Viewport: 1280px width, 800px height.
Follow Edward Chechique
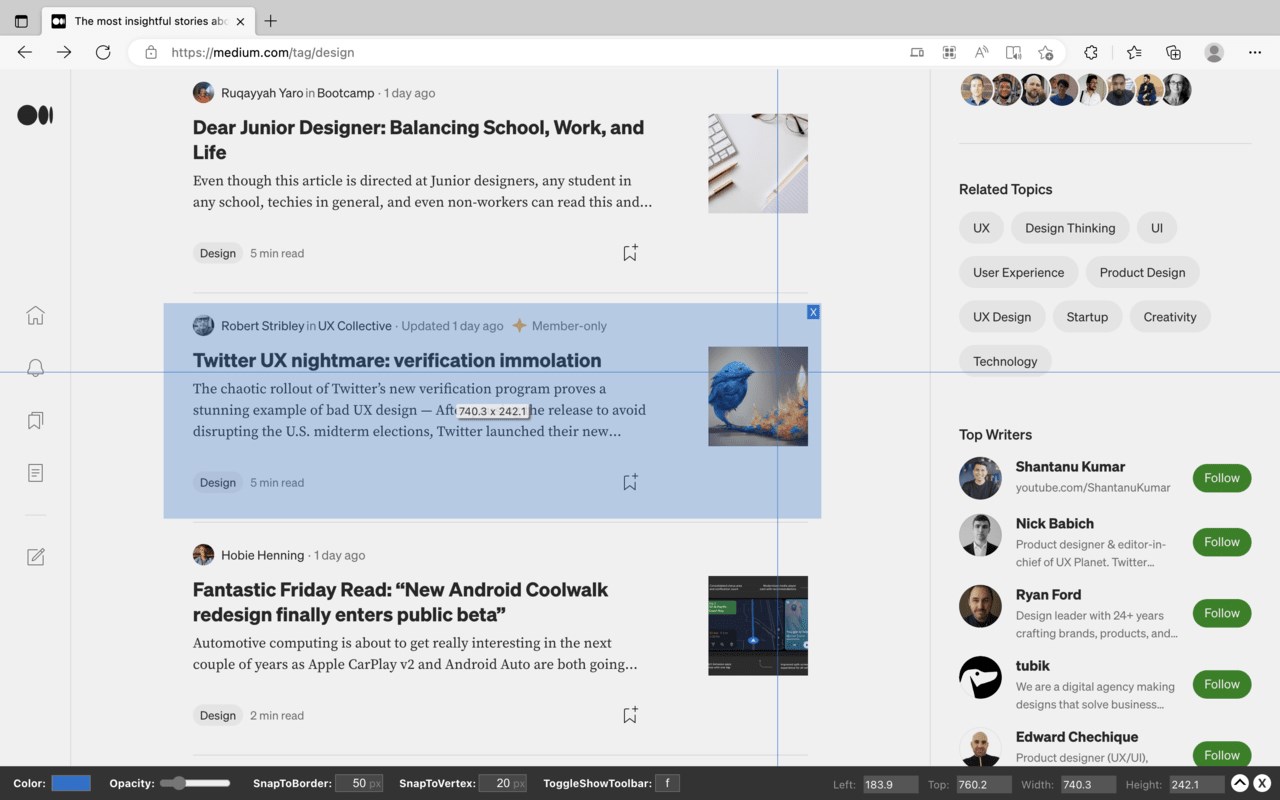click(1222, 755)
